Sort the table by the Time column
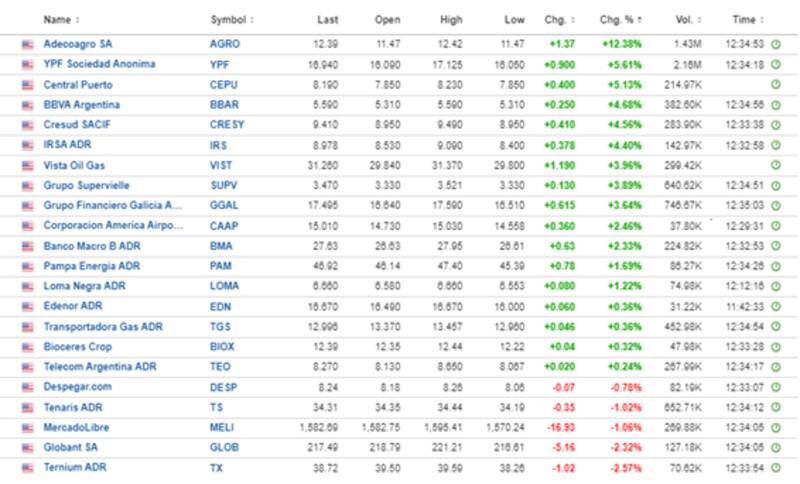The image size is (800, 484). click(746, 19)
